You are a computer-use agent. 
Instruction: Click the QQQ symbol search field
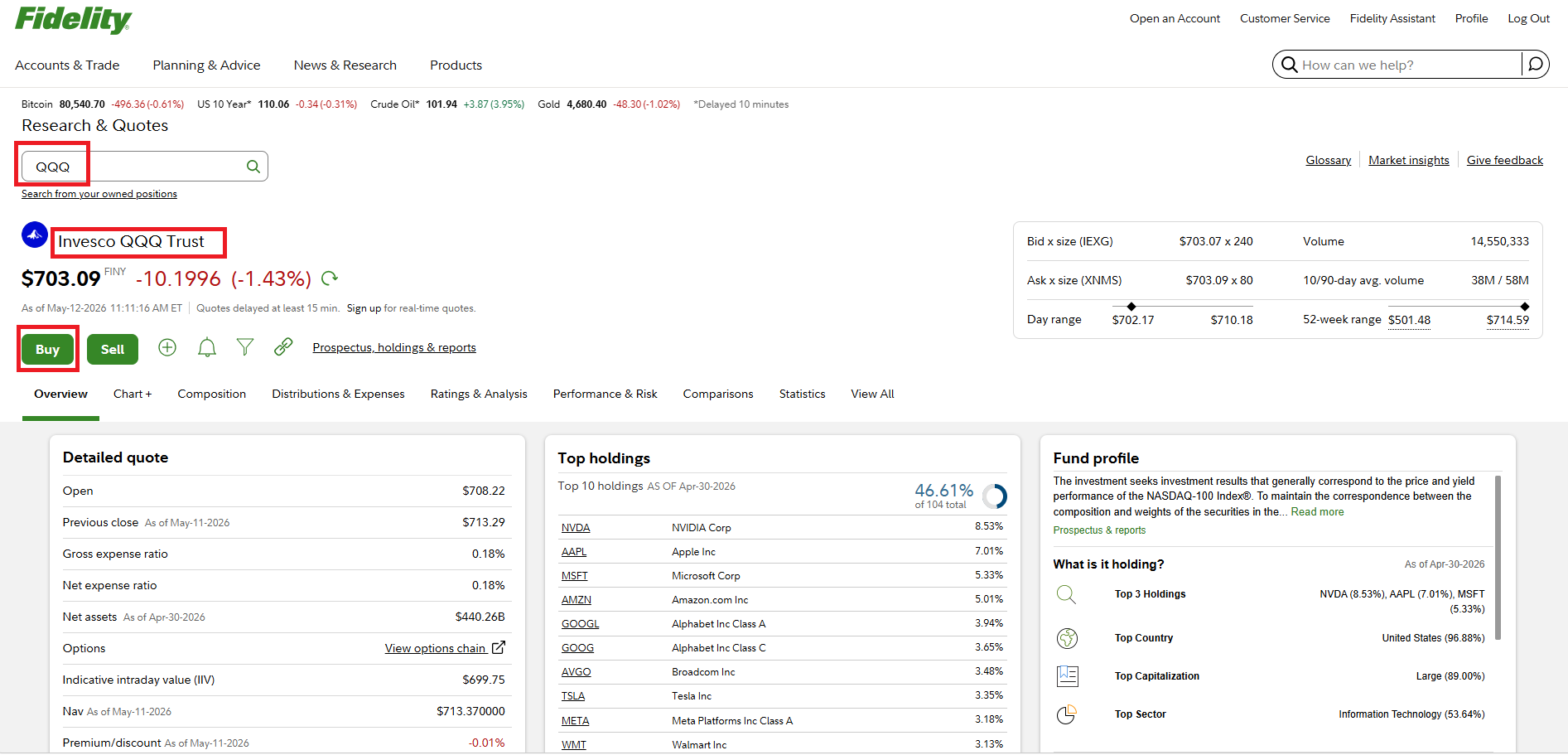(145, 167)
